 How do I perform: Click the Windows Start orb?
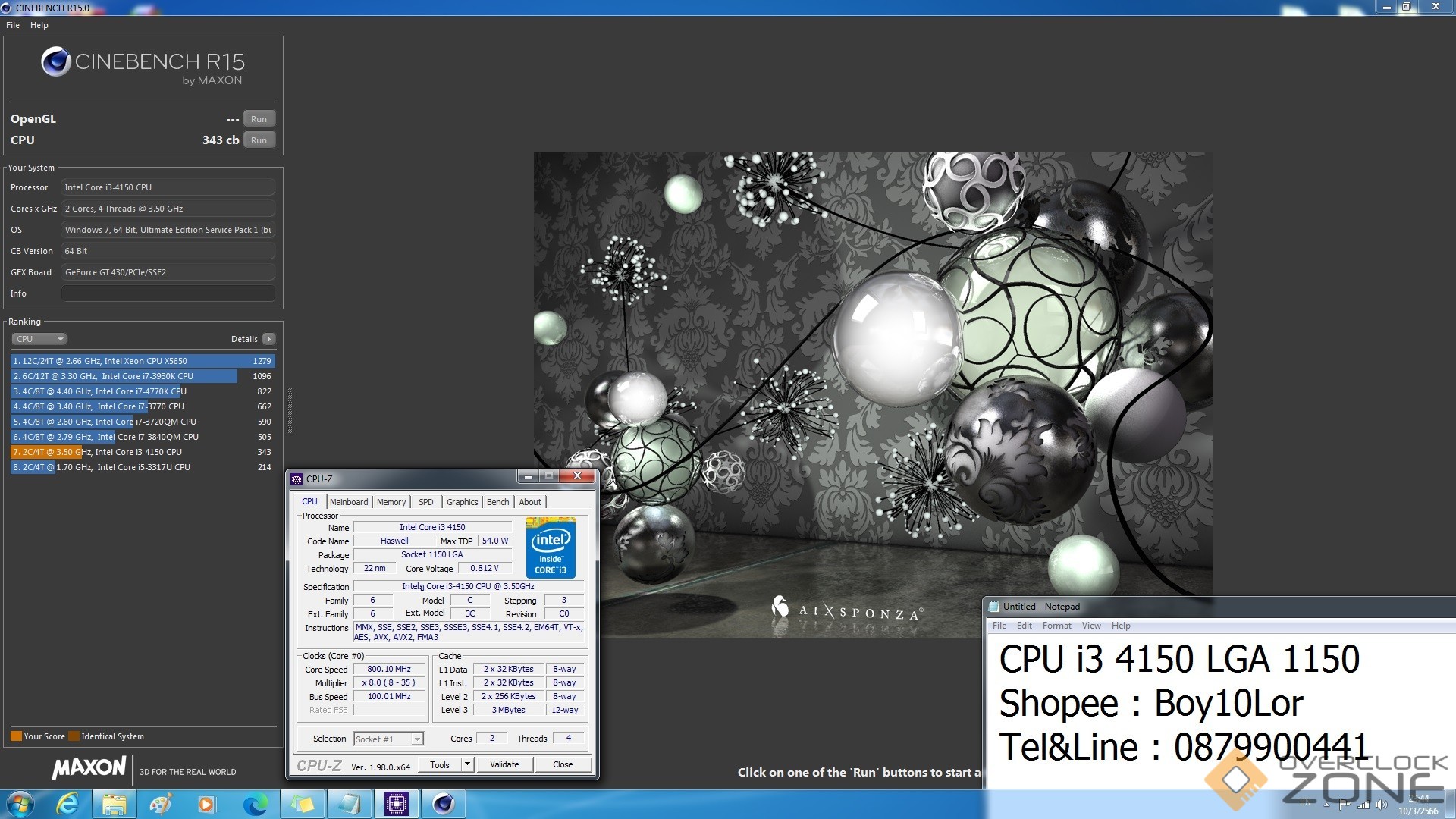pos(20,804)
